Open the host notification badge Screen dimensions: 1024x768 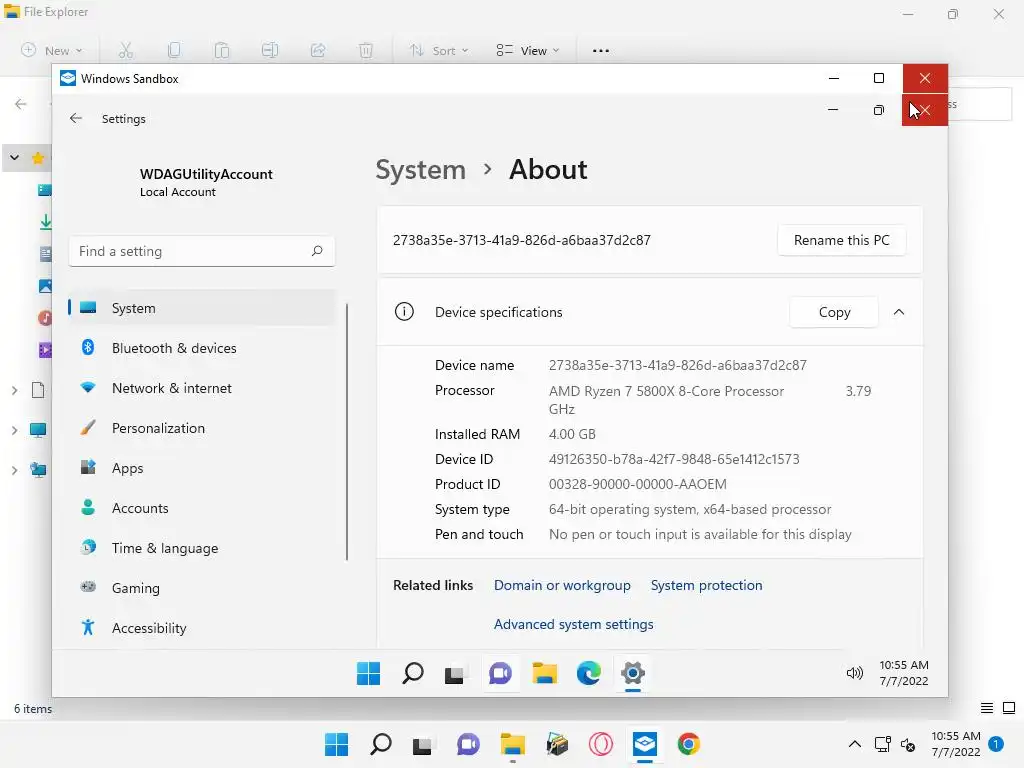point(996,744)
